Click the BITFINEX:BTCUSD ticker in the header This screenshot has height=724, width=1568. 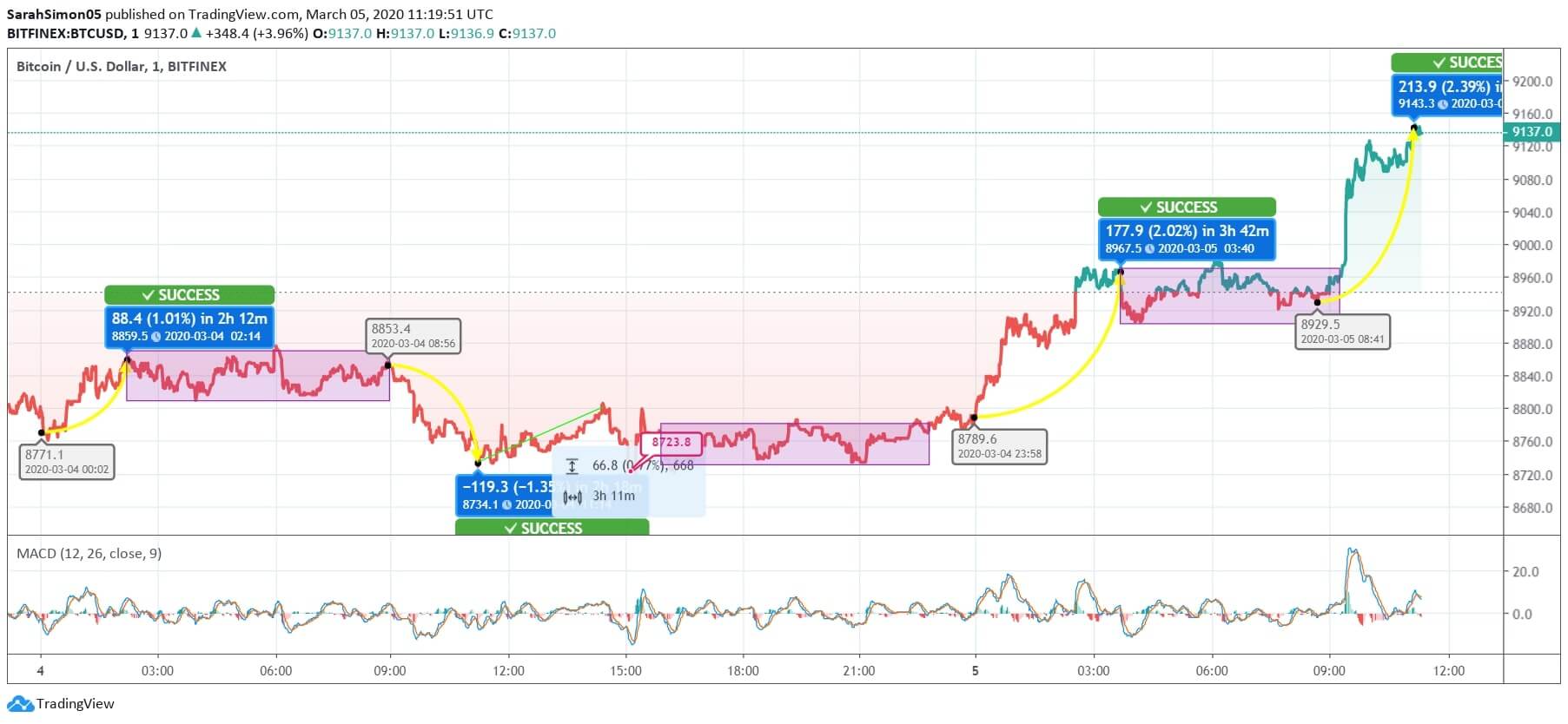tap(64, 34)
